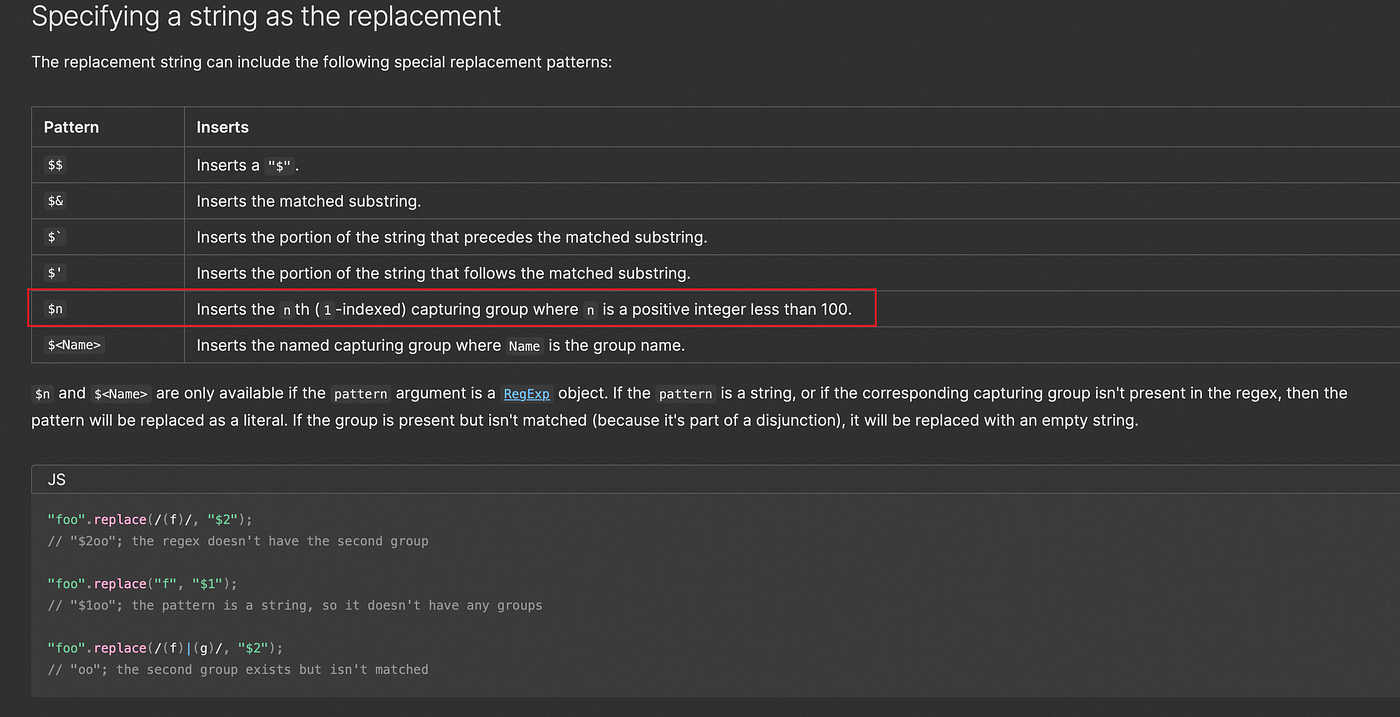Select the "Pattern" column header
Image resolution: width=1400 pixels, height=717 pixels.
tap(71, 127)
